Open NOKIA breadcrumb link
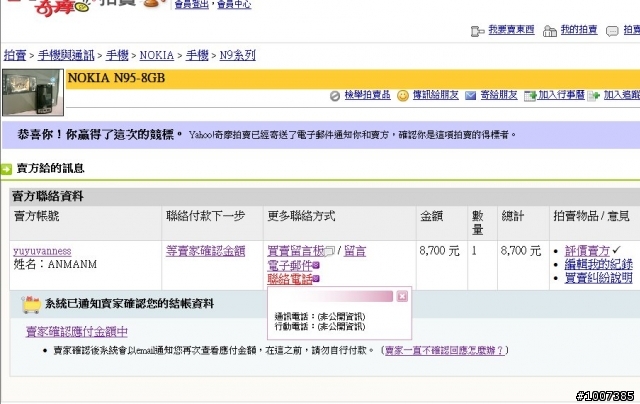The width and height of the screenshot is (640, 404). [x=157, y=55]
